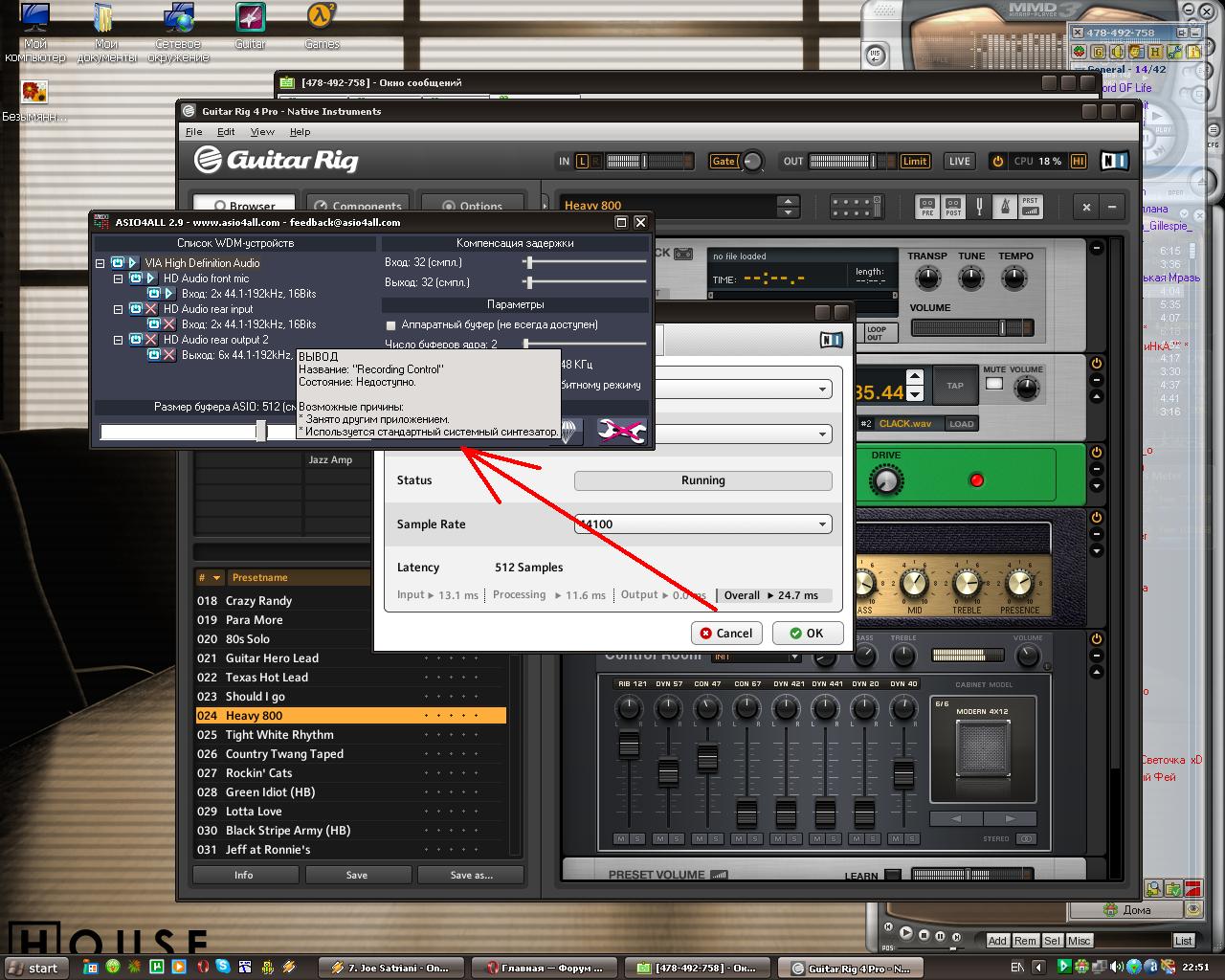Toggle right input channel R

(x=595, y=161)
